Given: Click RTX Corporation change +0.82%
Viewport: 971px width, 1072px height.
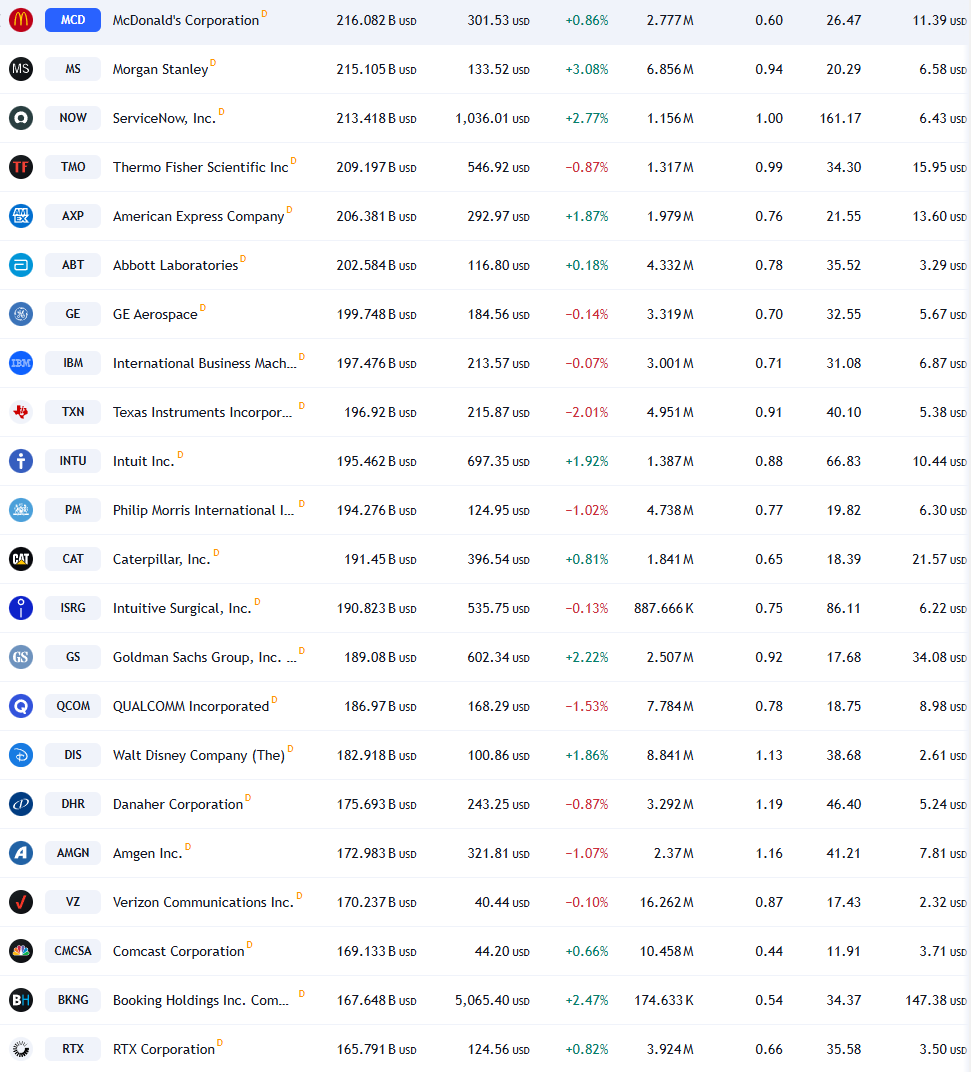Looking at the screenshot, I should click(587, 1049).
